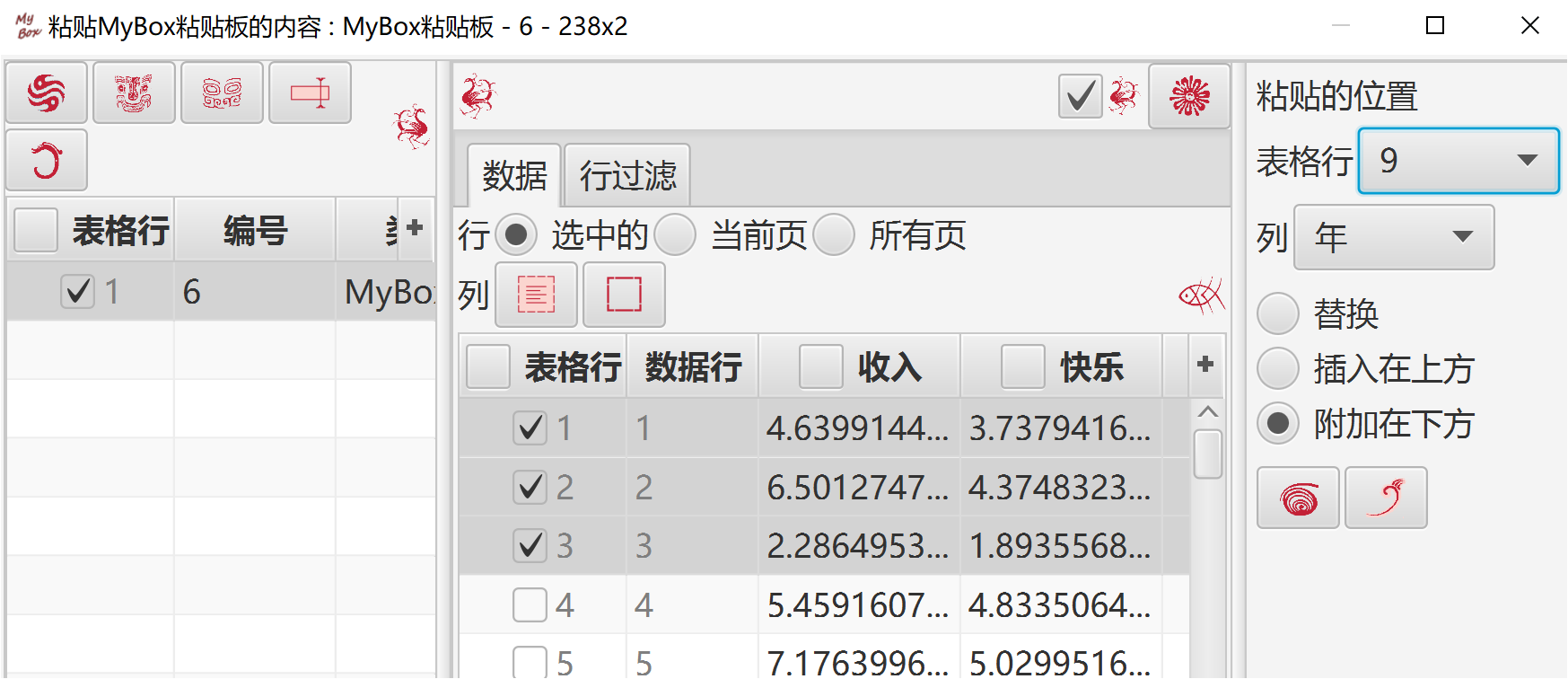The image size is (1568, 679).
Task: Toggle select-all checkbox in clipboard table header
Action: pyautogui.click(x=36, y=231)
